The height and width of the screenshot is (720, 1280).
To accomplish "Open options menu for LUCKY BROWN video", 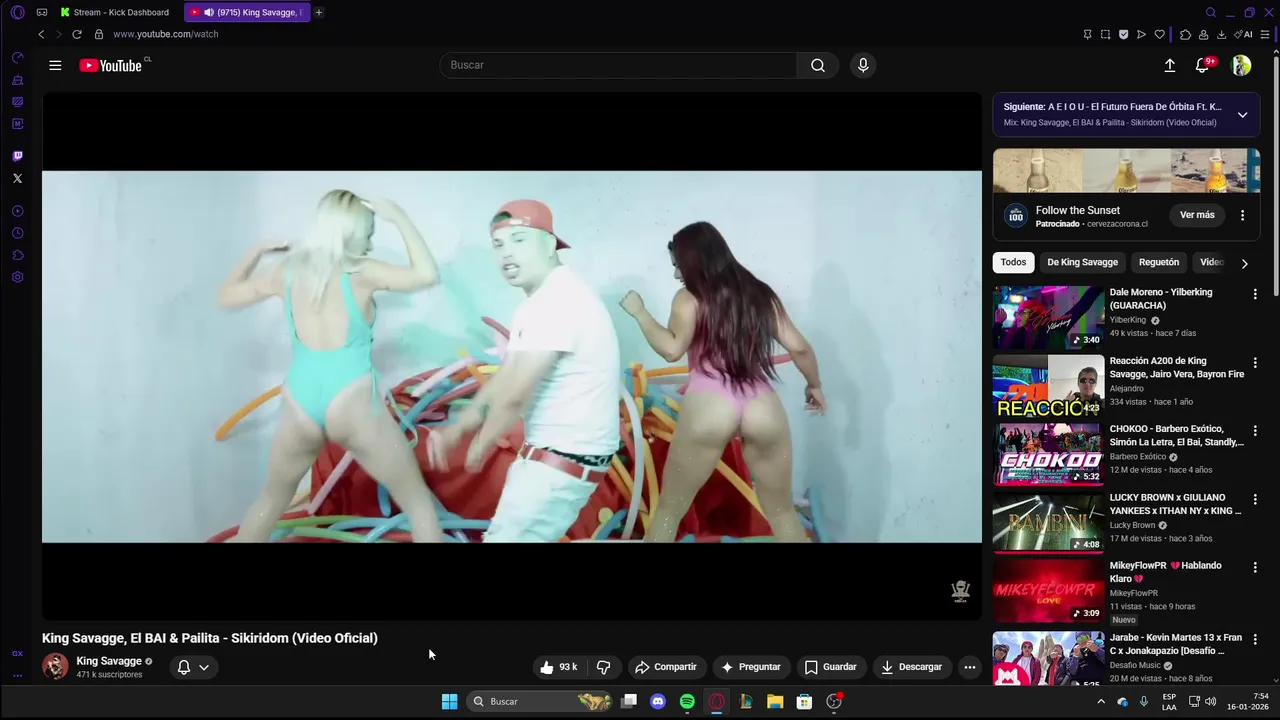I will (1255, 499).
